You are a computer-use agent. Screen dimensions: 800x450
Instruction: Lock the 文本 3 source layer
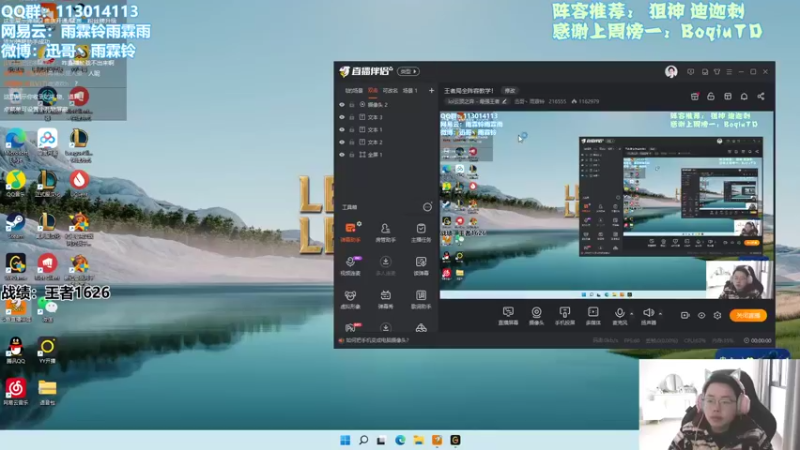coord(352,117)
